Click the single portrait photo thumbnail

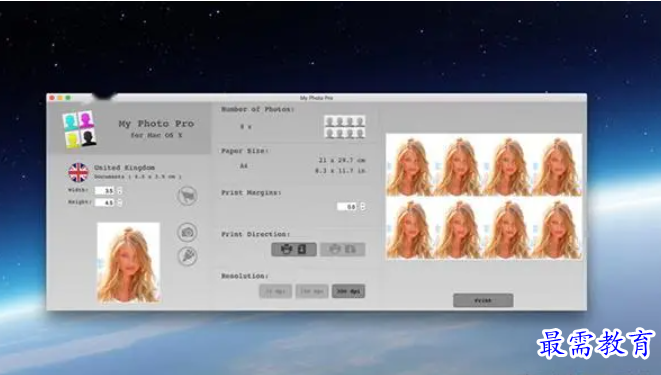(129, 262)
